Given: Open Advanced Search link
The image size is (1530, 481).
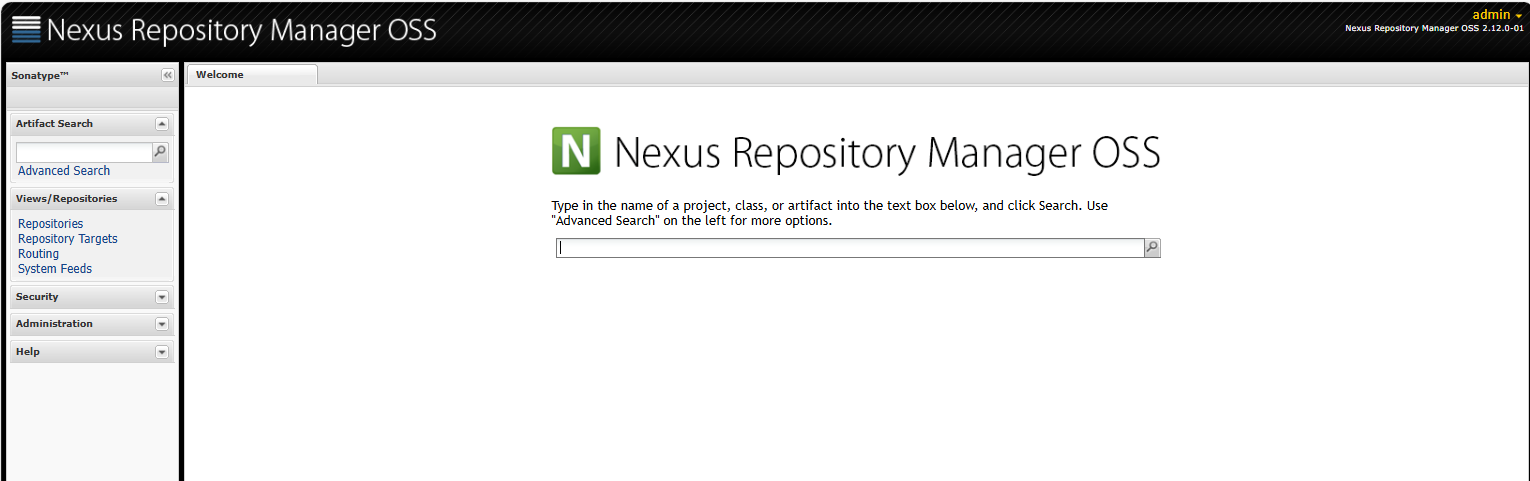Looking at the screenshot, I should click(64, 171).
